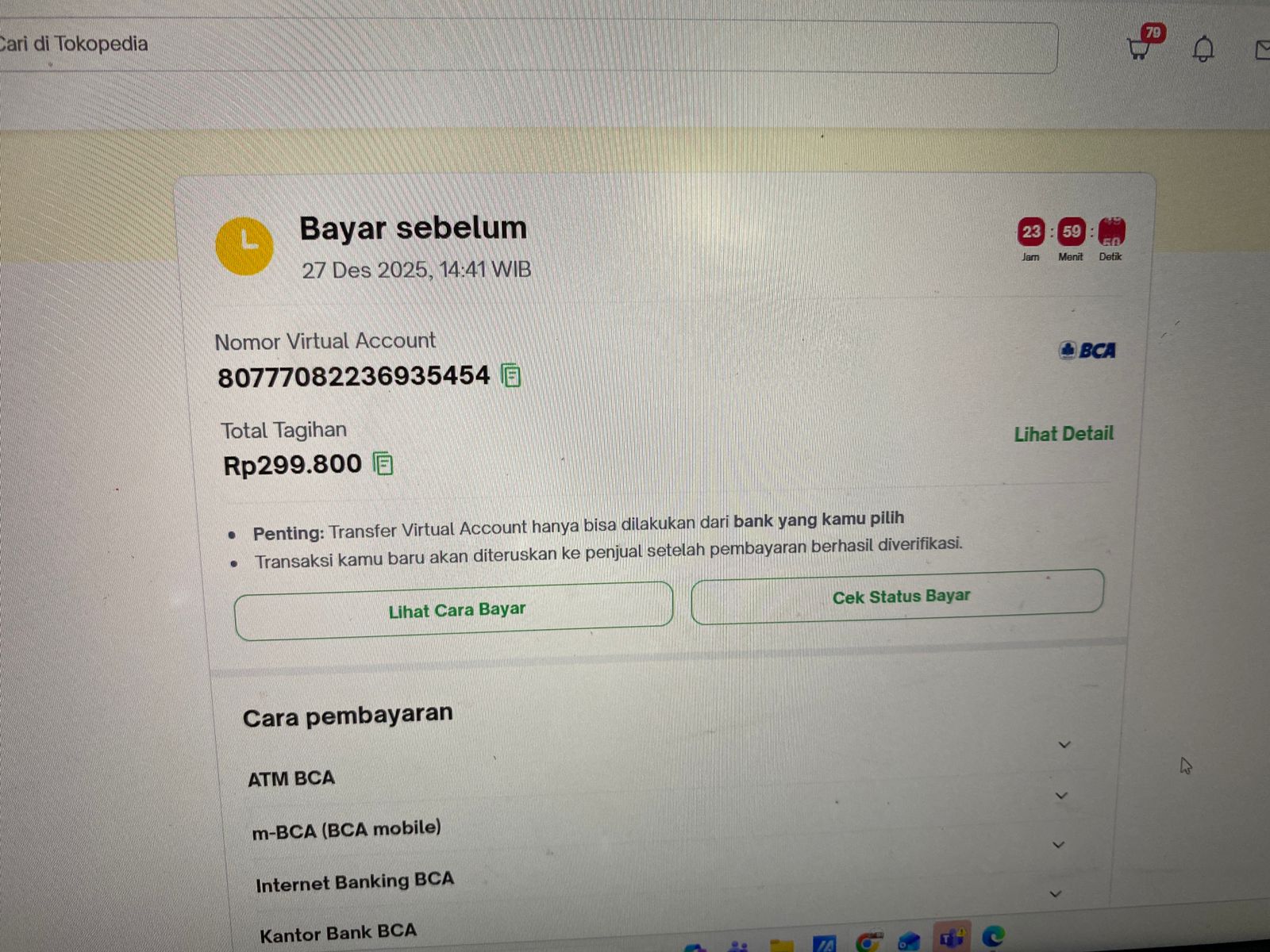The height and width of the screenshot is (952, 1270).
Task: Open Microsoft Teams from the taskbar
Action: [x=951, y=939]
